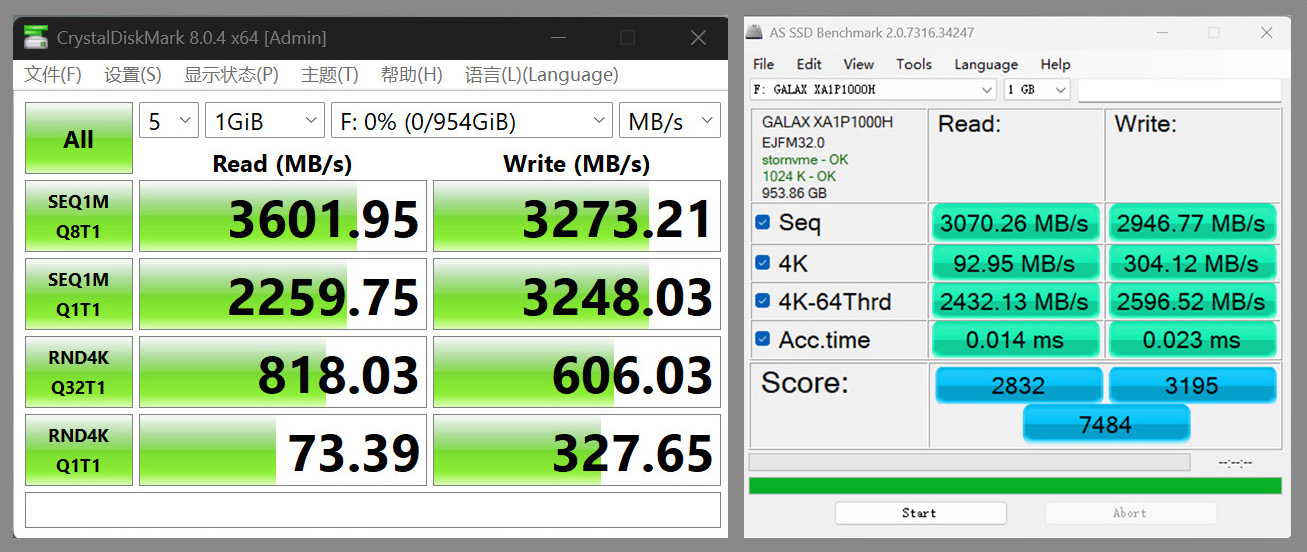This screenshot has width=1307, height=552.
Task: Open the 显示状态(P) menu
Action: 231,75
